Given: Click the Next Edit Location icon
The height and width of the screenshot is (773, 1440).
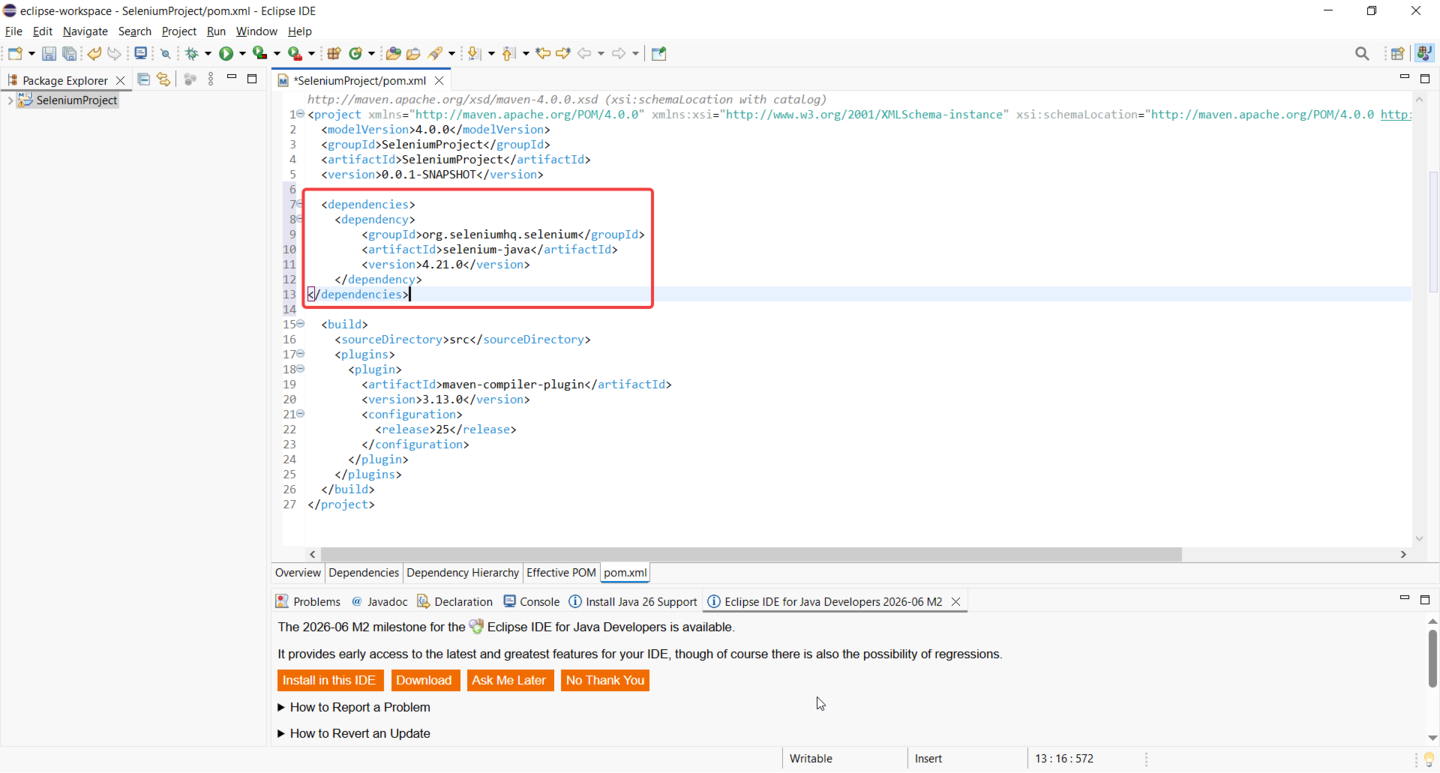Looking at the screenshot, I should [563, 53].
